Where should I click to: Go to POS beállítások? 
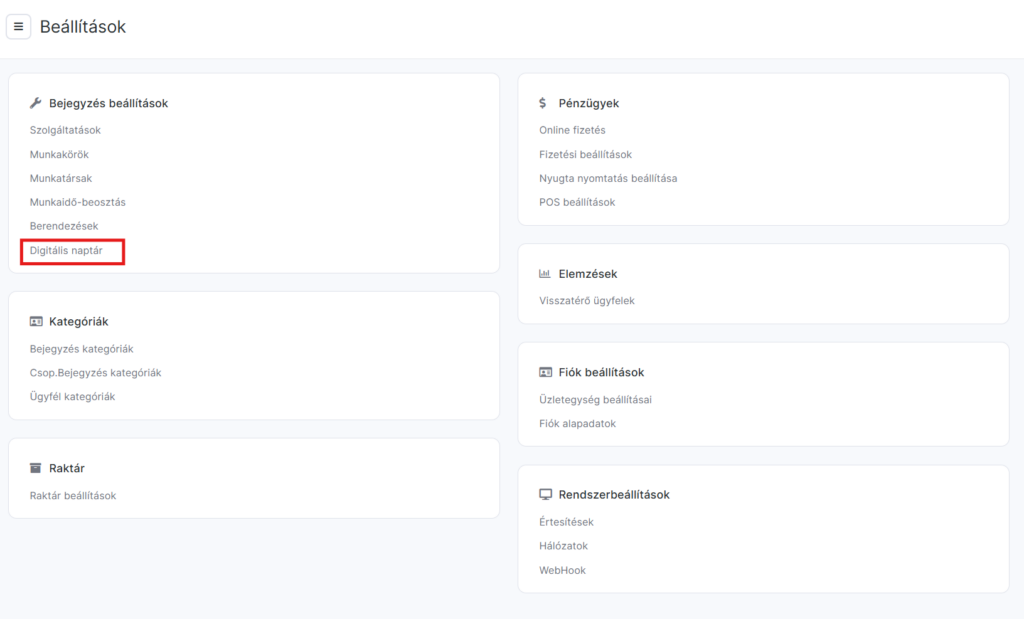[x=577, y=202]
